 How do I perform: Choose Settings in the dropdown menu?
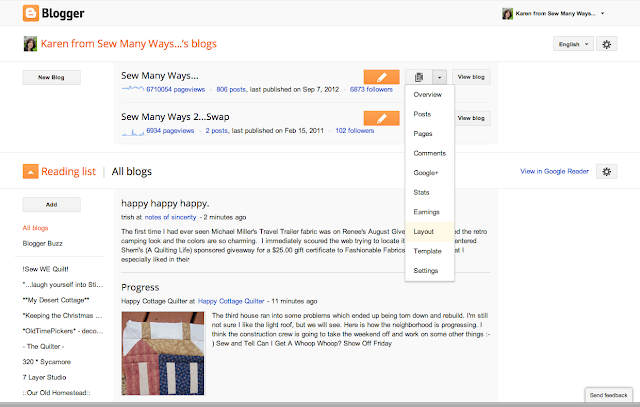point(430,271)
